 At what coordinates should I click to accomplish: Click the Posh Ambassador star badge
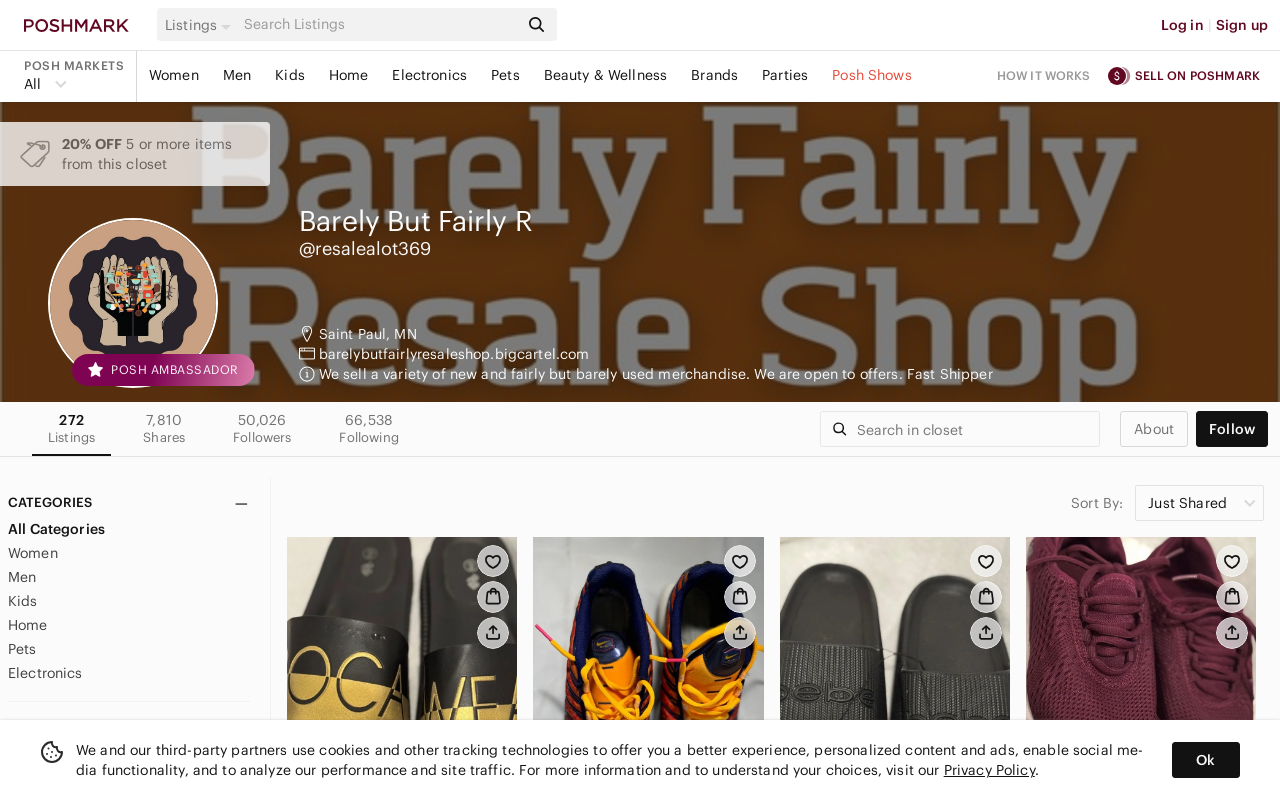[163, 370]
